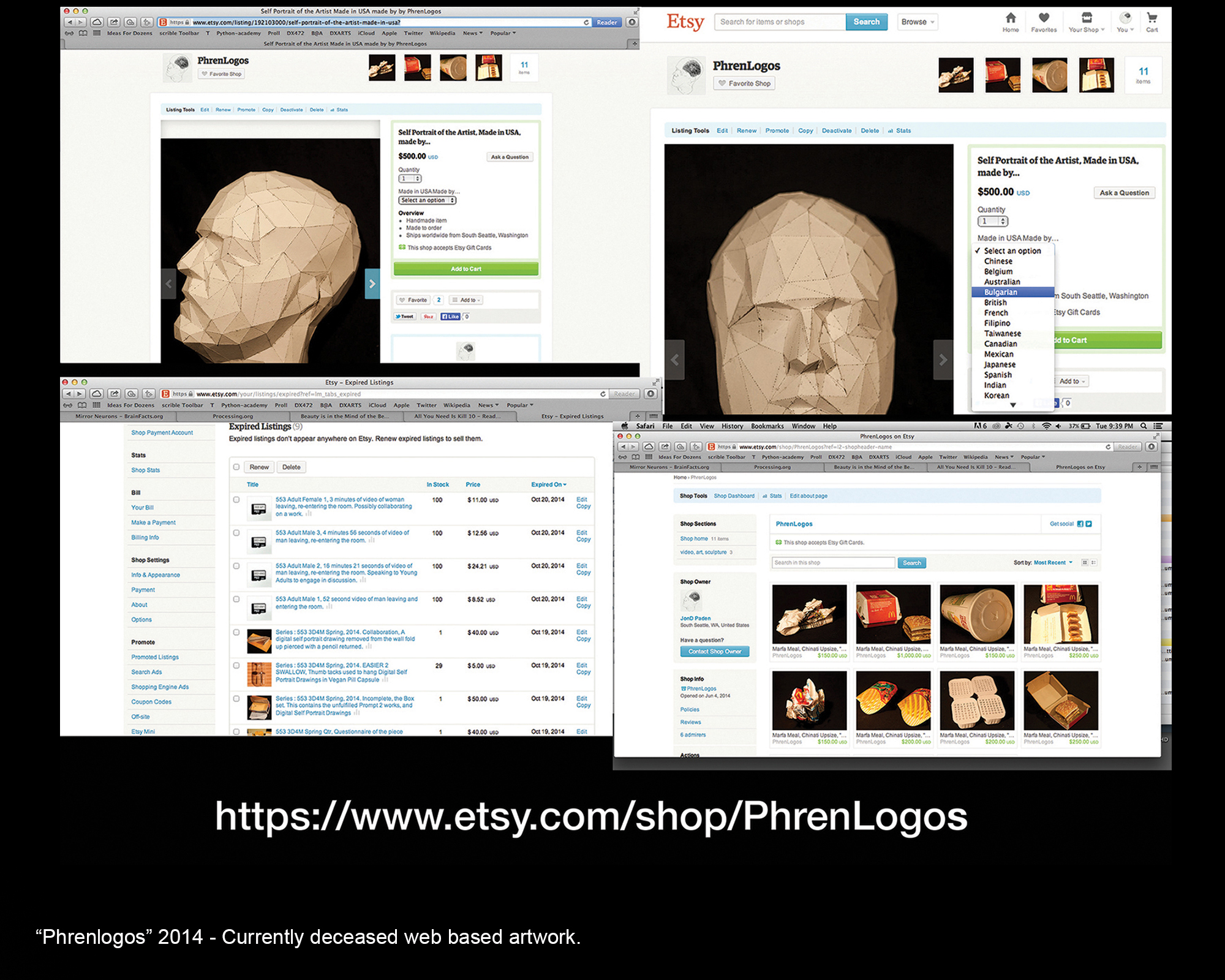Open the Browse dropdown on Etsy header

click(x=918, y=22)
